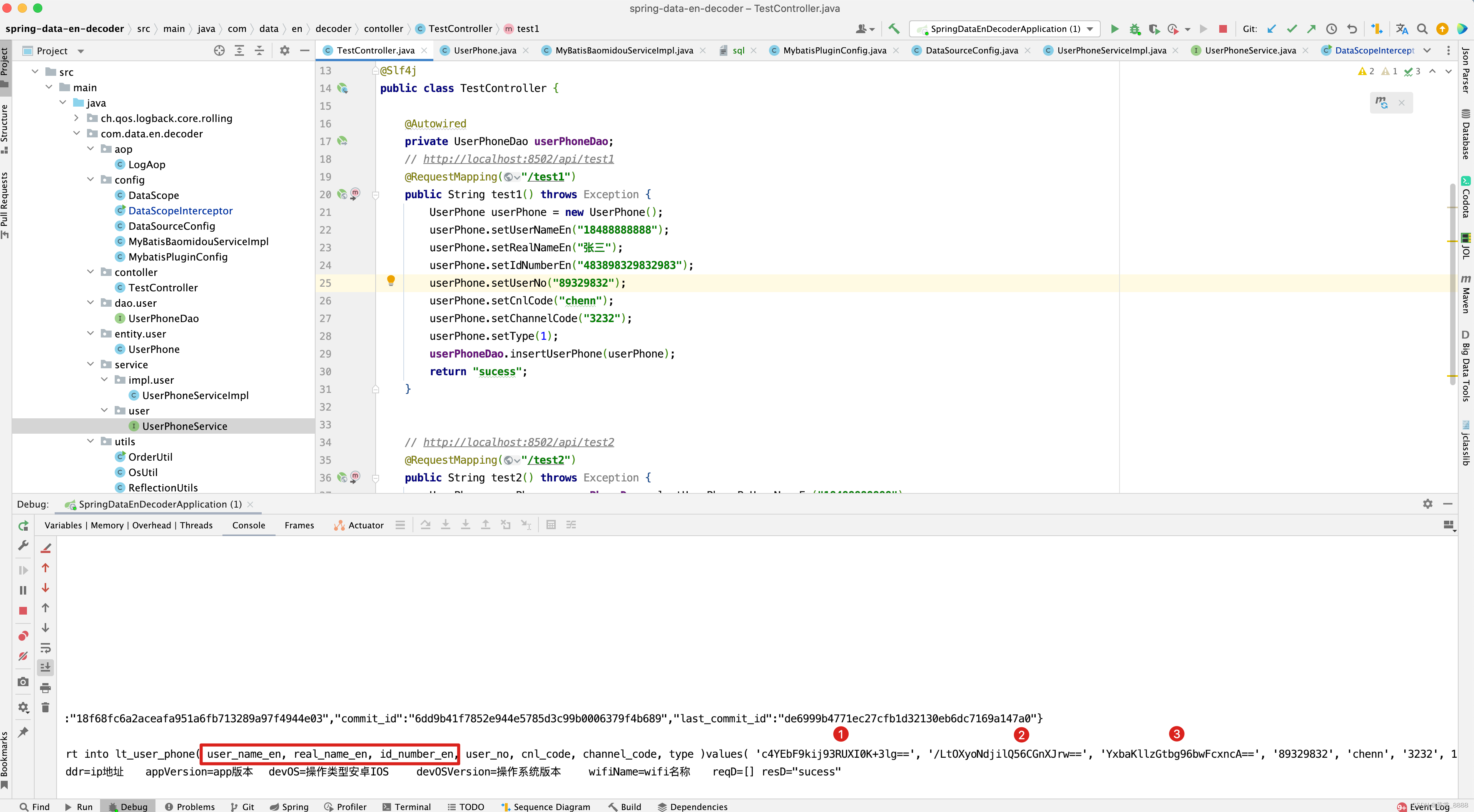Screen dimensions: 1474x812
Task: Fold the test1 method on line 20
Action: 376,195
